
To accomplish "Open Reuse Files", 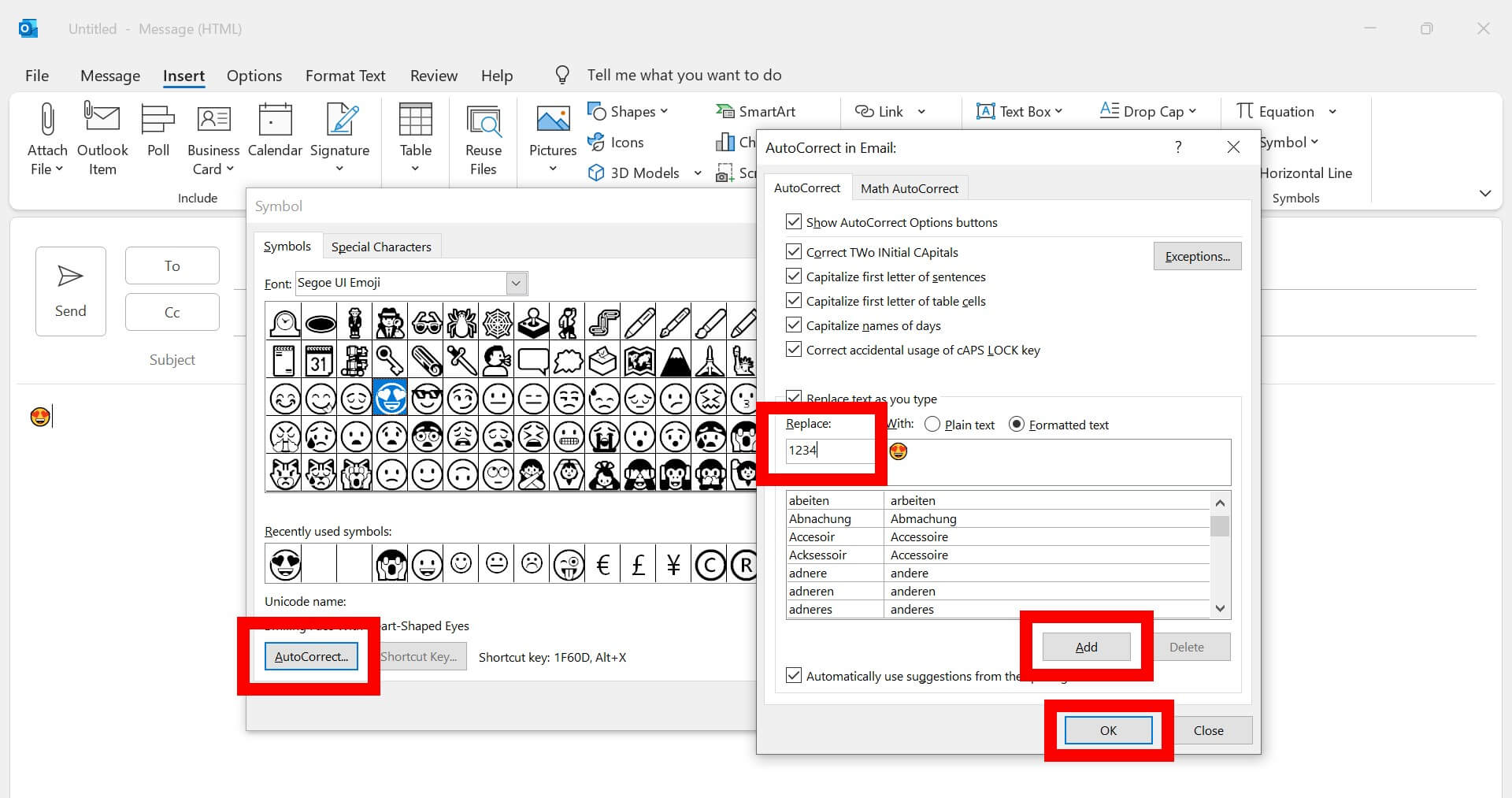I will 483,139.
